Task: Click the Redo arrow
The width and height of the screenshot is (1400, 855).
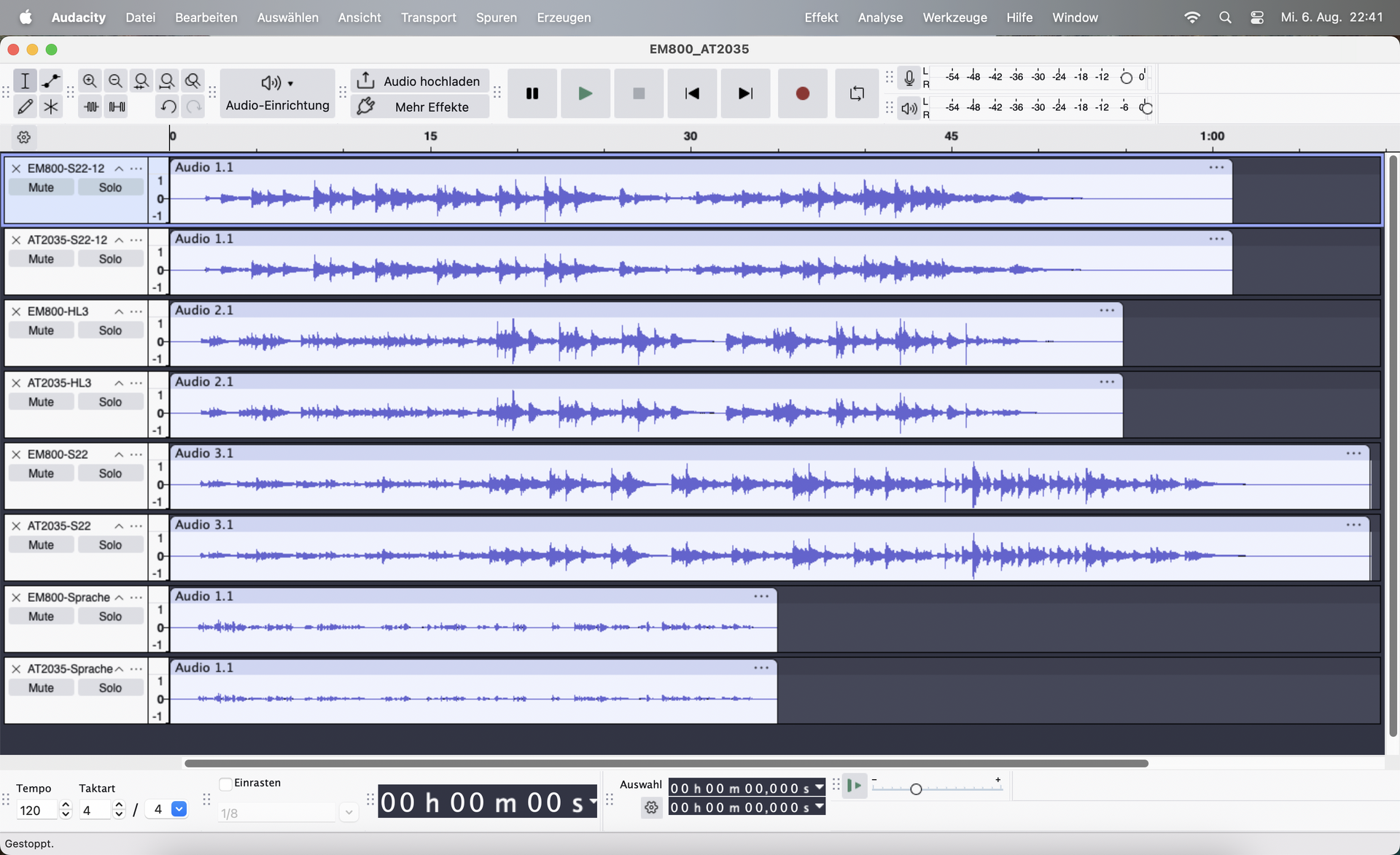Action: pos(193,107)
